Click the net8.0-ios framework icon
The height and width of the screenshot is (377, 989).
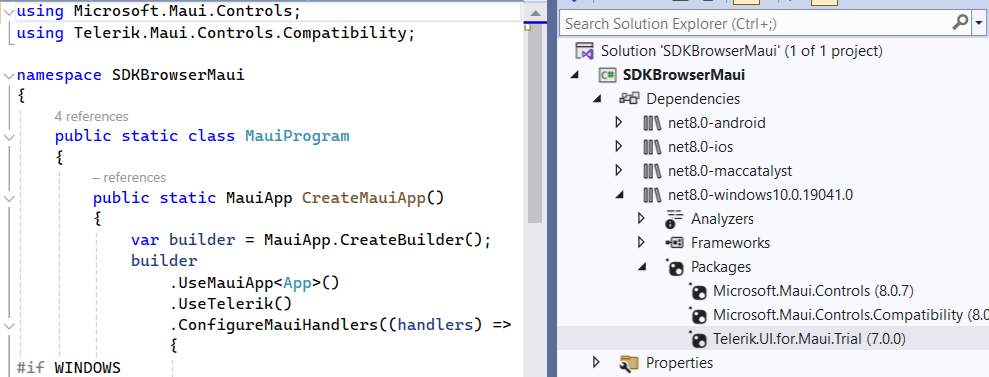(x=653, y=147)
